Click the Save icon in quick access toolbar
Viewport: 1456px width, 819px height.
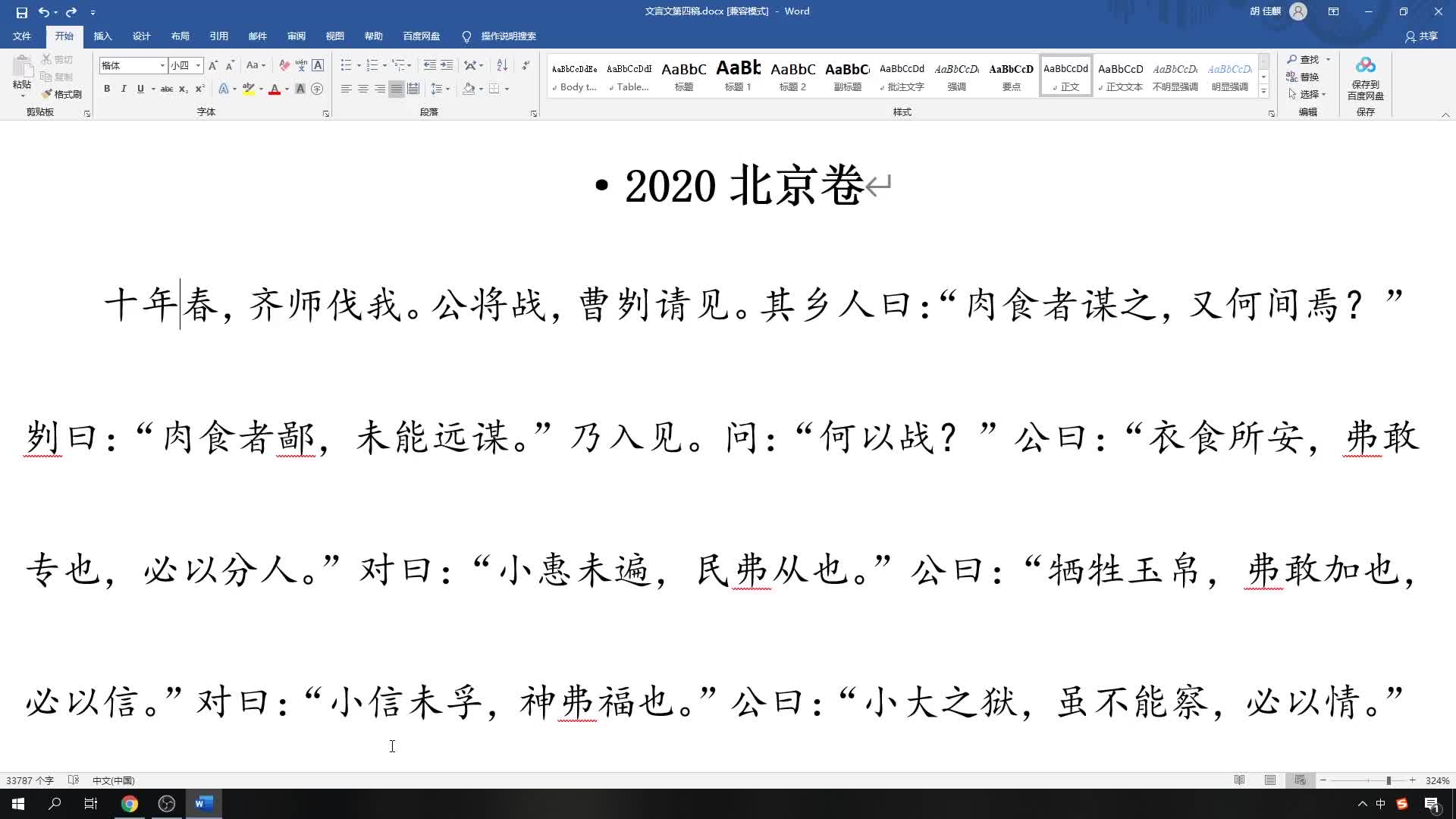tap(21, 12)
